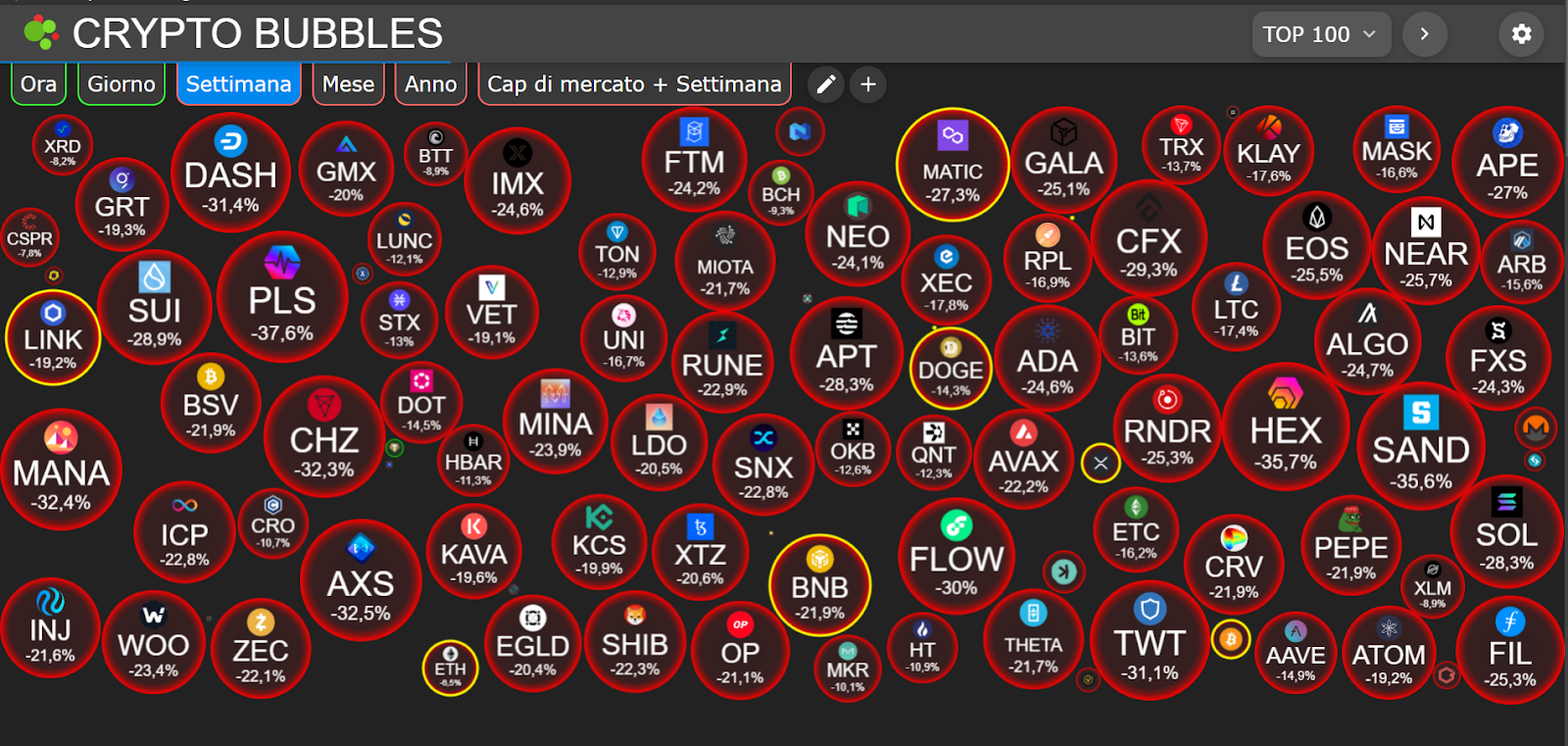Select the GALA bubble
The height and width of the screenshot is (746, 1568).
1064,159
